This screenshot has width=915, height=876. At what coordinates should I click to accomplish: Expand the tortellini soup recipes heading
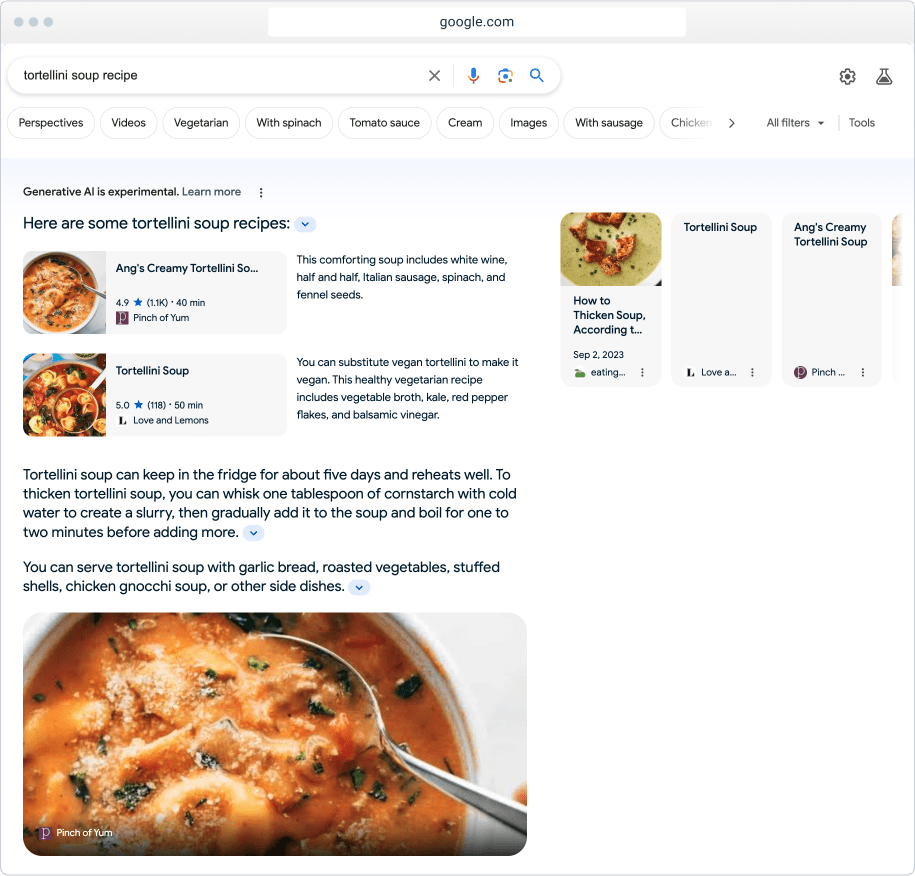point(306,225)
